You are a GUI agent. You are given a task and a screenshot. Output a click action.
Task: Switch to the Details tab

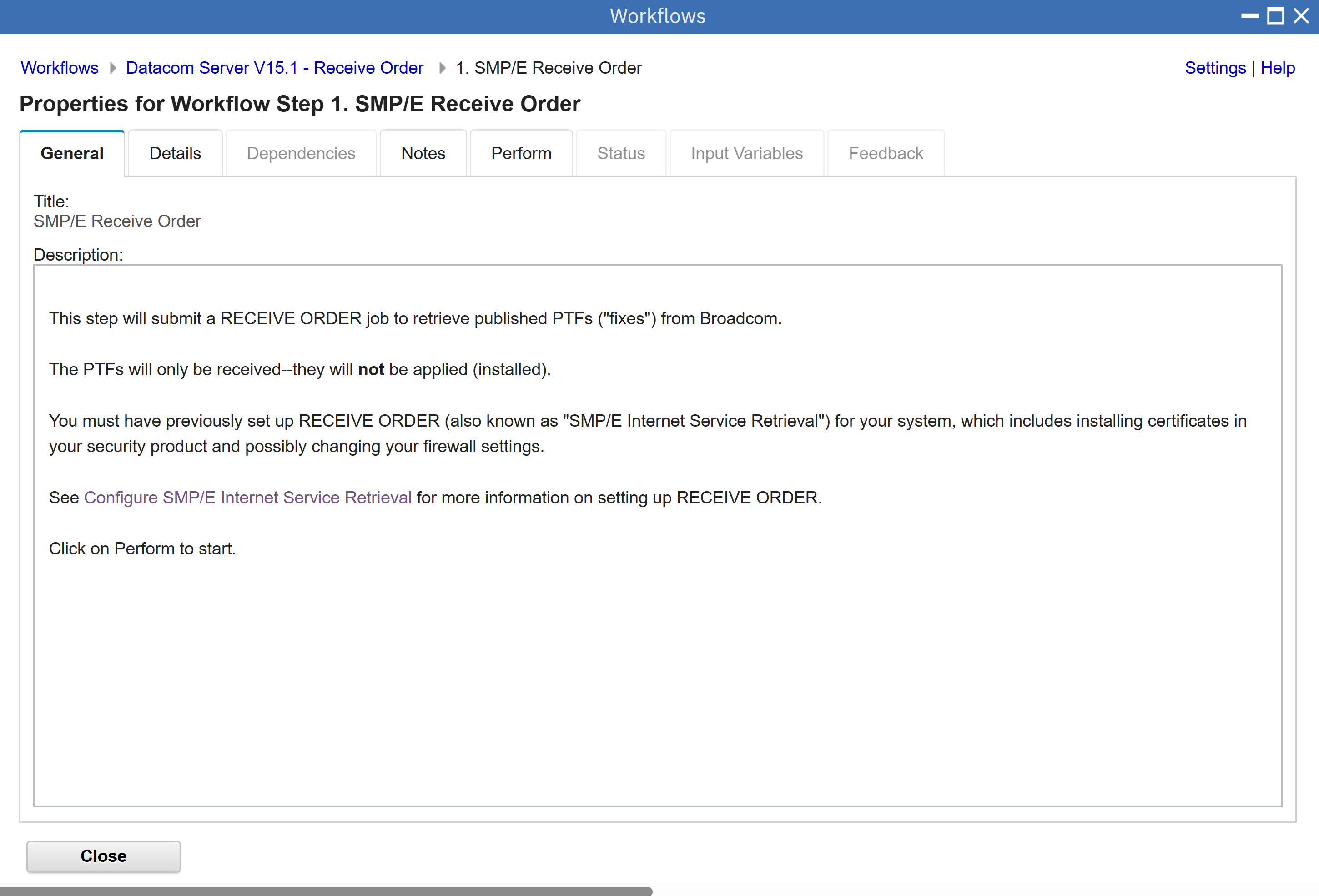pos(175,153)
